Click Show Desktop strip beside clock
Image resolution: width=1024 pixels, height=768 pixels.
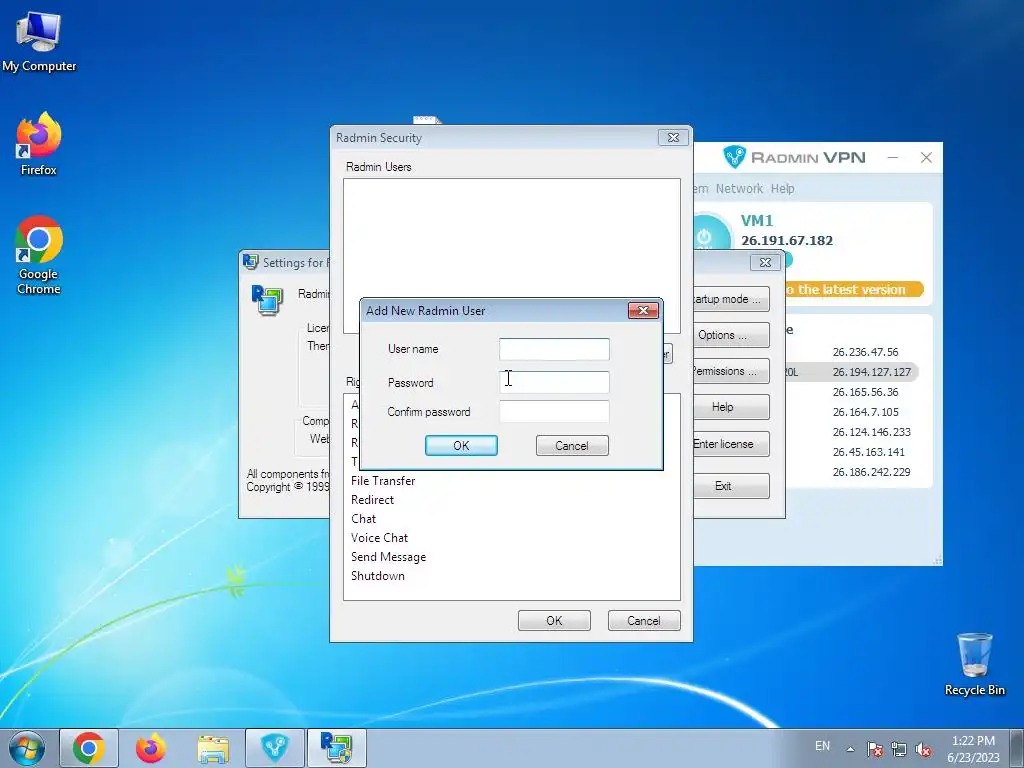tap(1017, 748)
